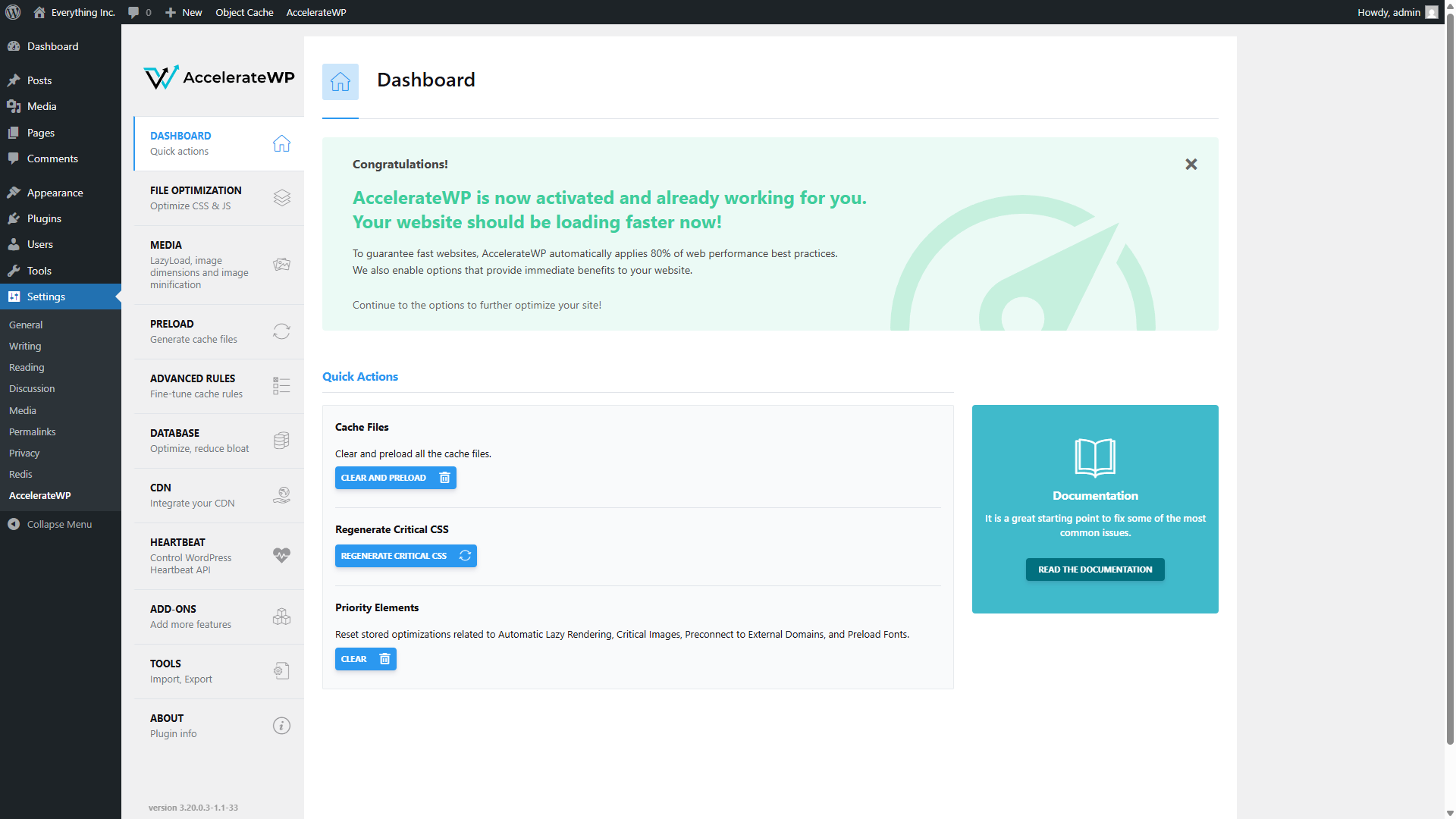
Task: Click Read the Documentation button
Action: pyautogui.click(x=1095, y=570)
